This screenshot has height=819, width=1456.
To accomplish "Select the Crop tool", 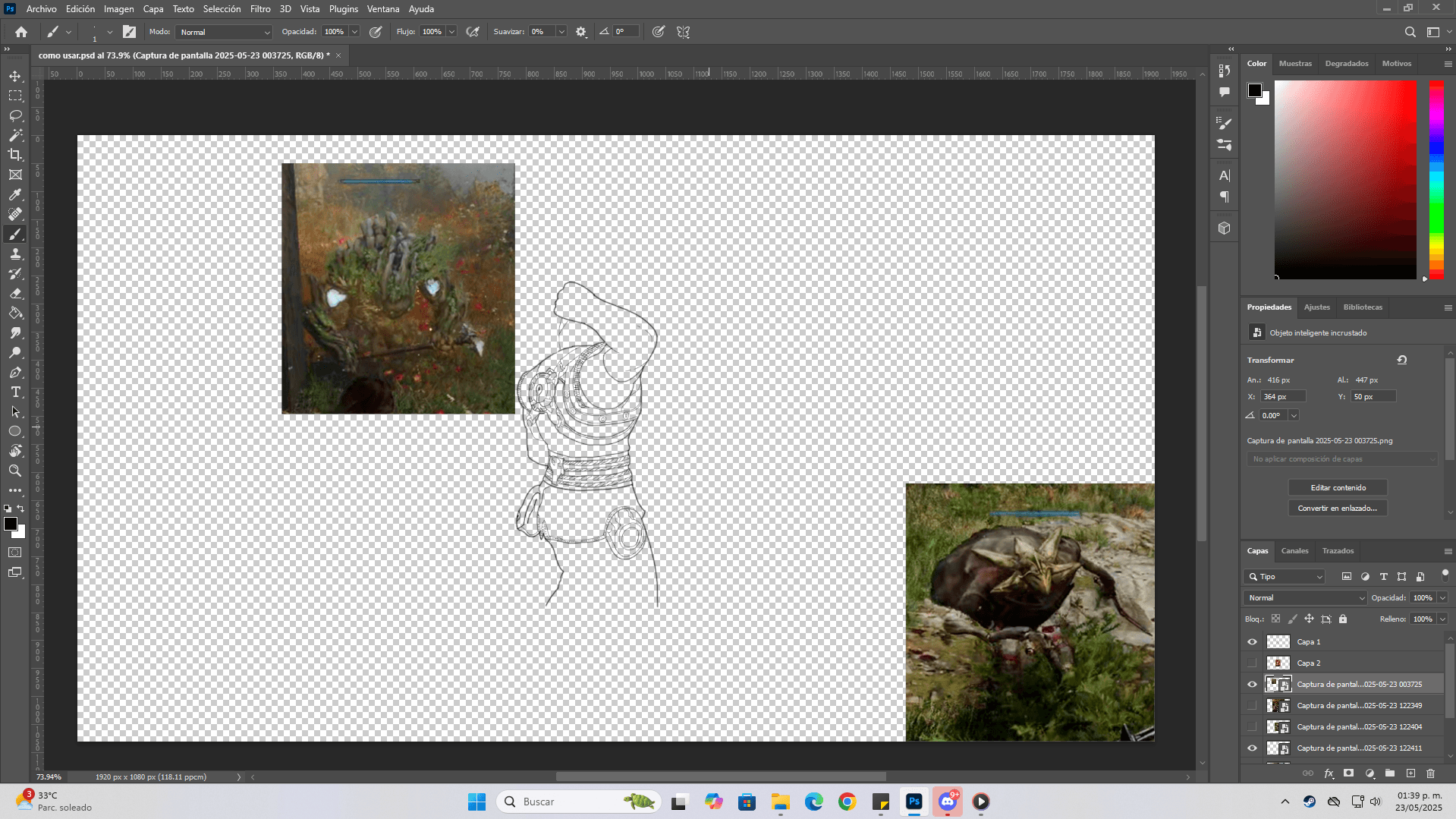I will (x=15, y=155).
